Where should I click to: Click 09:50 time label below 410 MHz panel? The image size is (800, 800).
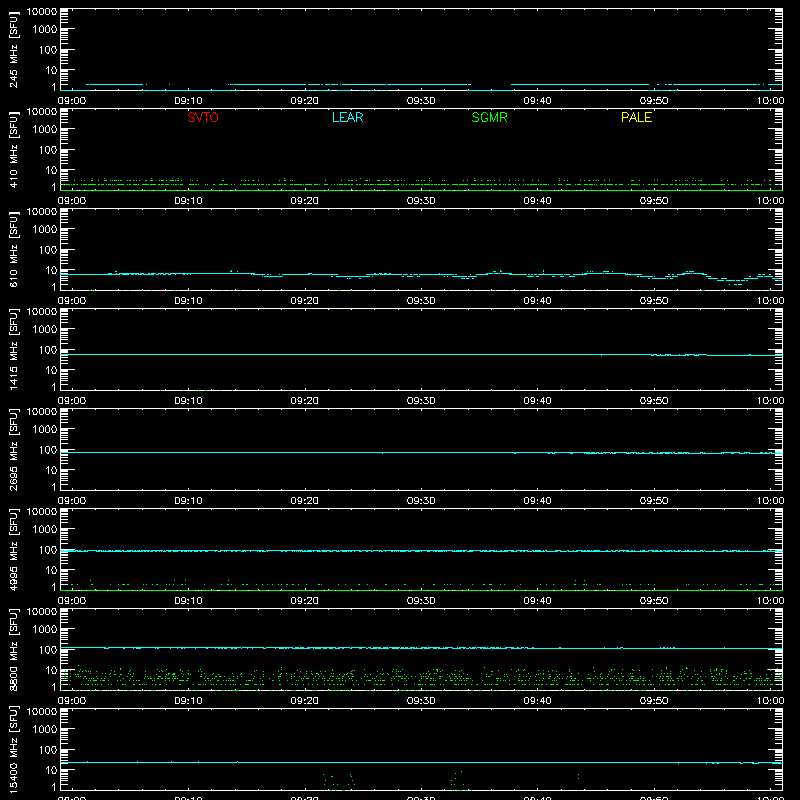coord(654,201)
